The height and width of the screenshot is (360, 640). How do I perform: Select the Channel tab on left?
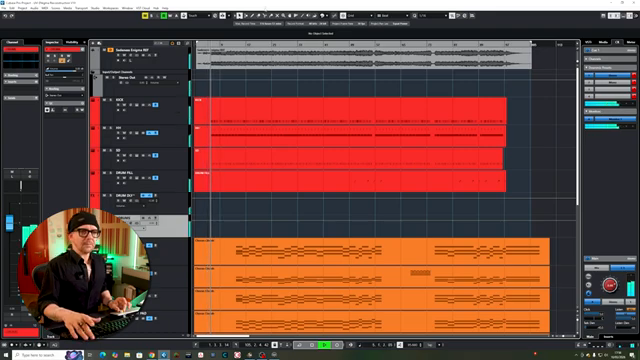pos(12,42)
